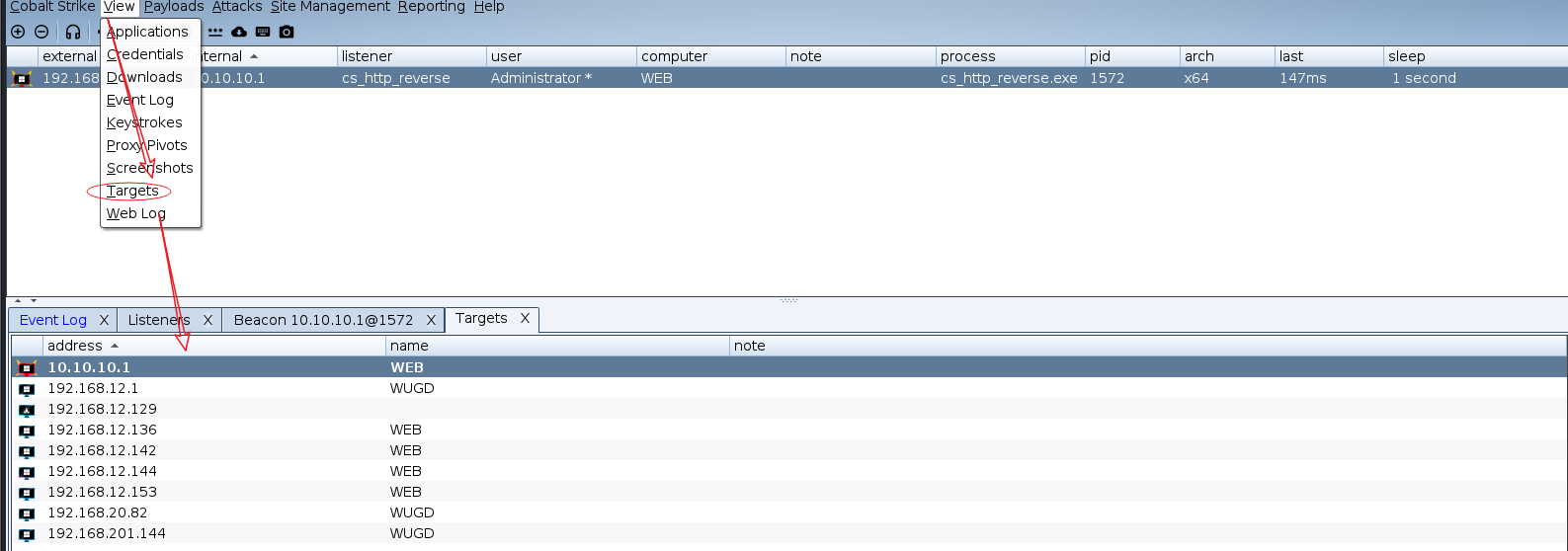Close the Beacon 10.10.10.1@1572 tab
Screen dimensions: 1568x551
[x=431, y=320]
